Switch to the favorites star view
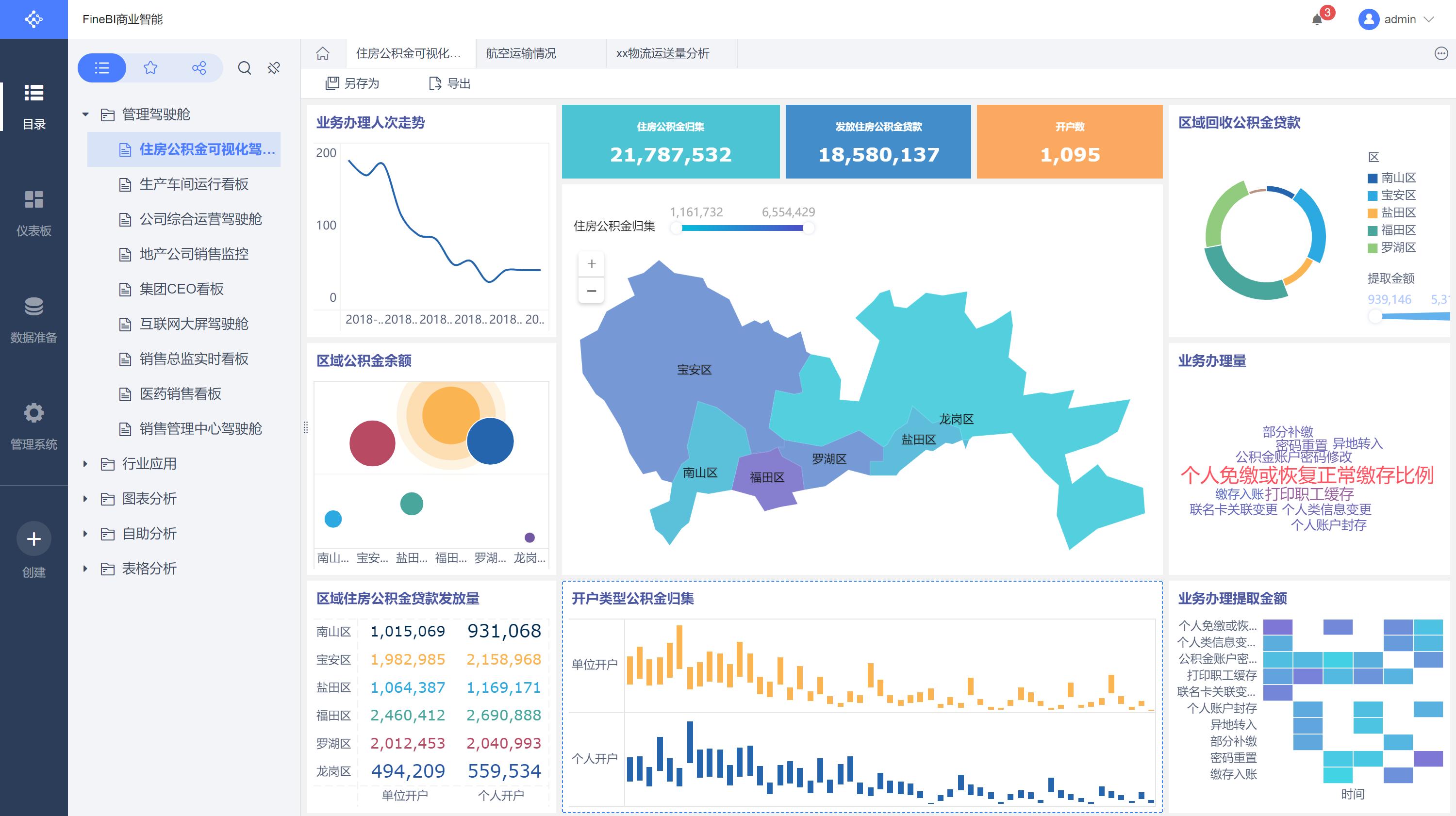Image resolution: width=1456 pixels, height=816 pixels. pyautogui.click(x=150, y=68)
